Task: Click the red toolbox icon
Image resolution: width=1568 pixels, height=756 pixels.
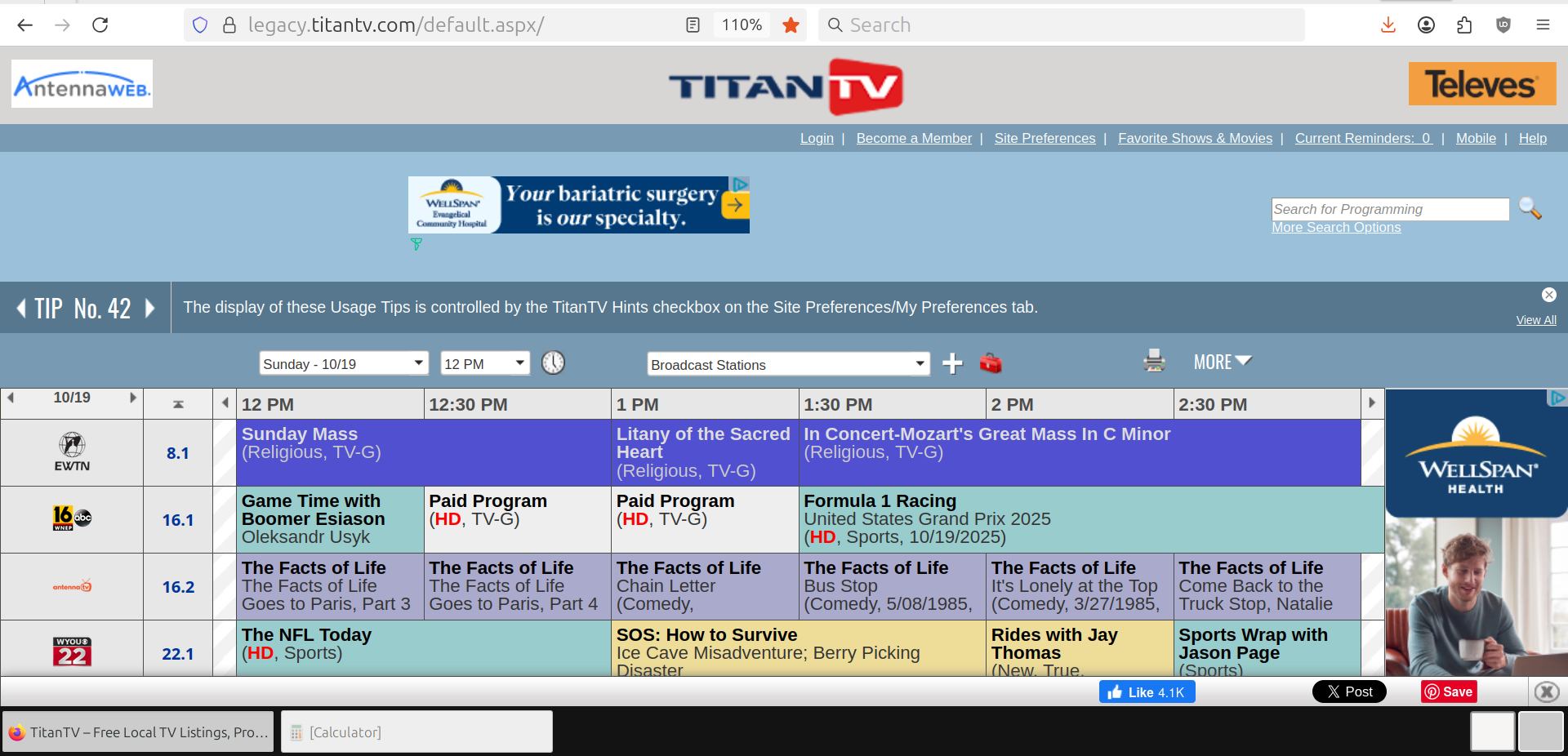Action: 990,363
